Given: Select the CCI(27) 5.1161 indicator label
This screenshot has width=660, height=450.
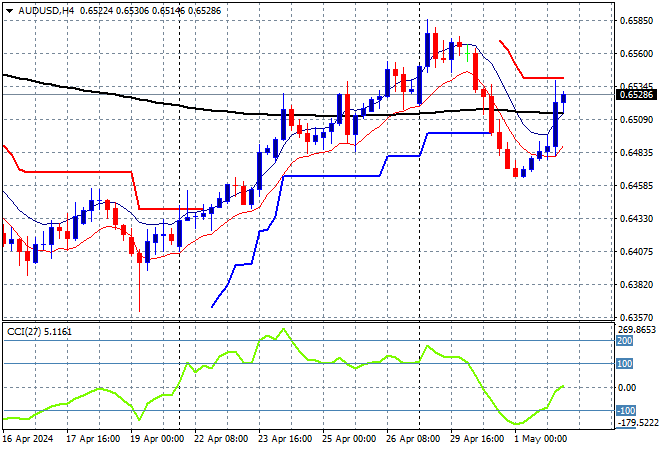Looking at the screenshot, I should [40, 332].
